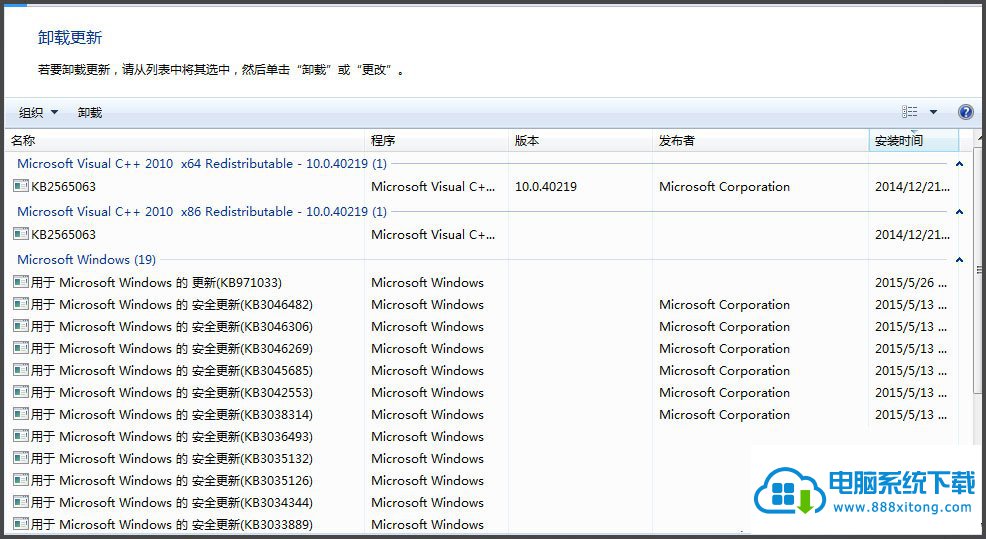Select 安全更新(KB3033889) row name

(x=172, y=525)
